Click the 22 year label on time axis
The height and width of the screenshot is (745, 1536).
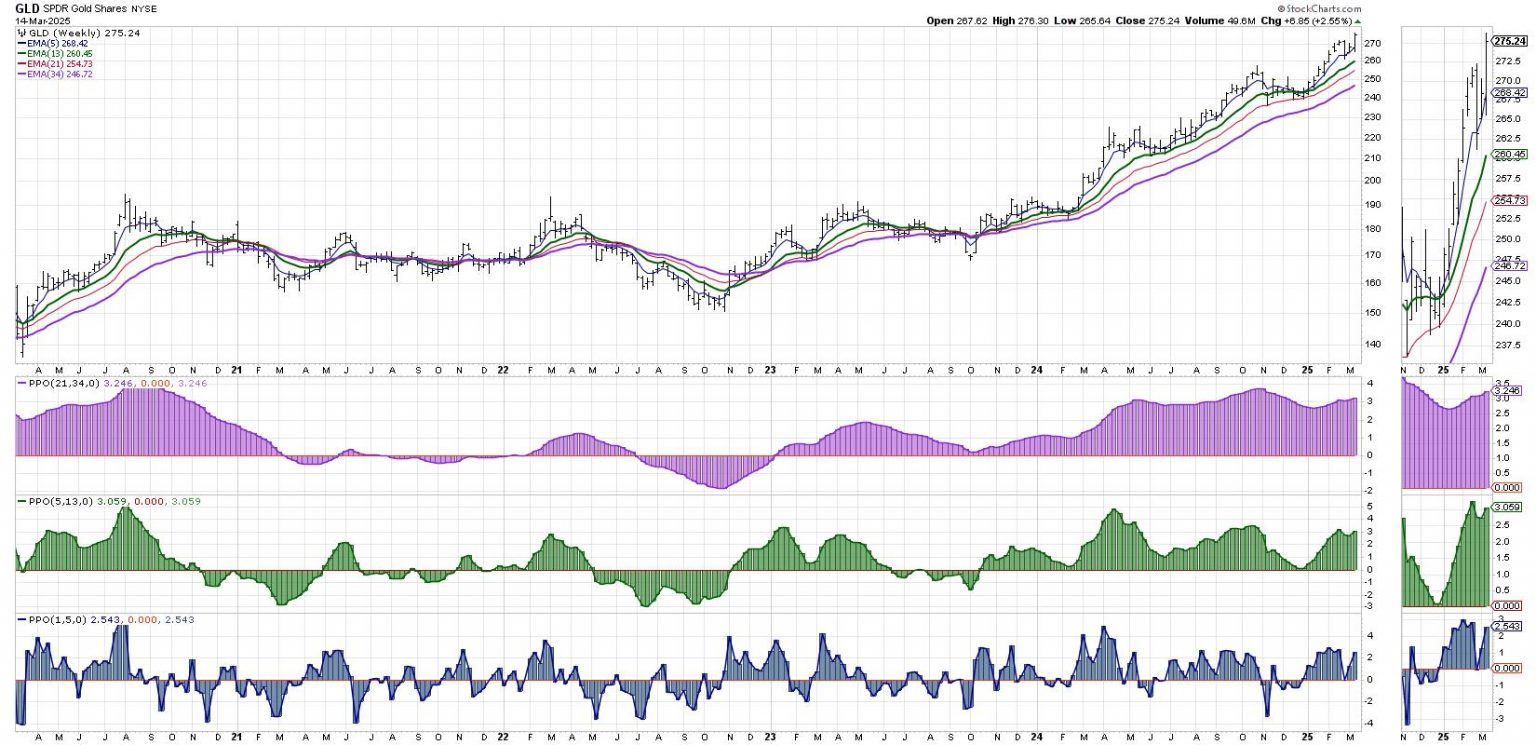[x=502, y=368]
